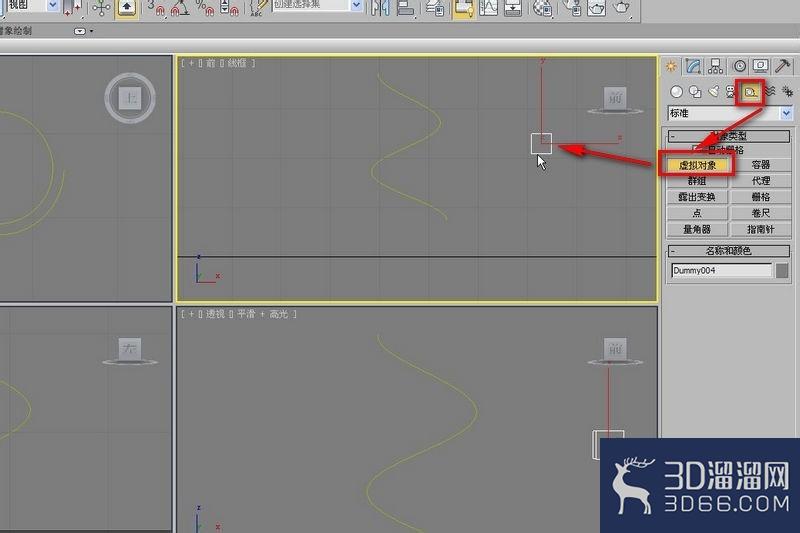The image size is (800, 533).
Task: Select the Systems category icon
Action: (787, 92)
